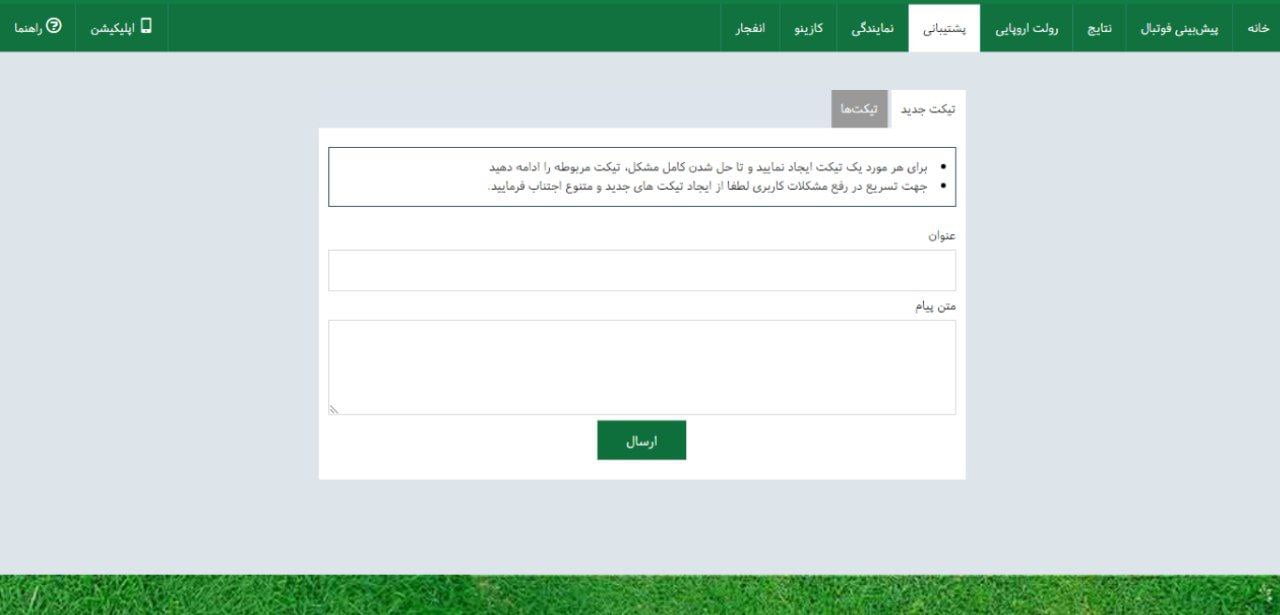1280x615 pixels.
Task: Click inside the عنوان title input field
Action: 641,269
